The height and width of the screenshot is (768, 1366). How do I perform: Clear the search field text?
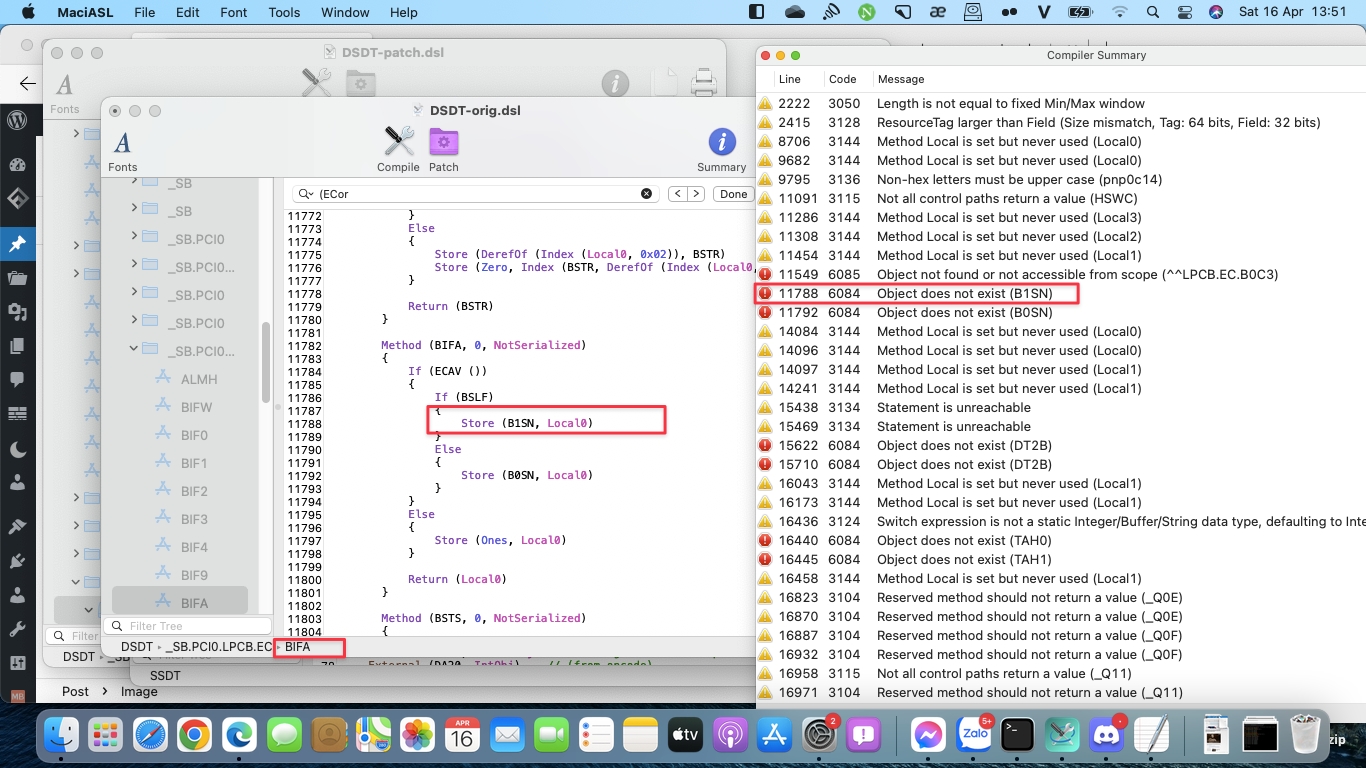coord(646,194)
